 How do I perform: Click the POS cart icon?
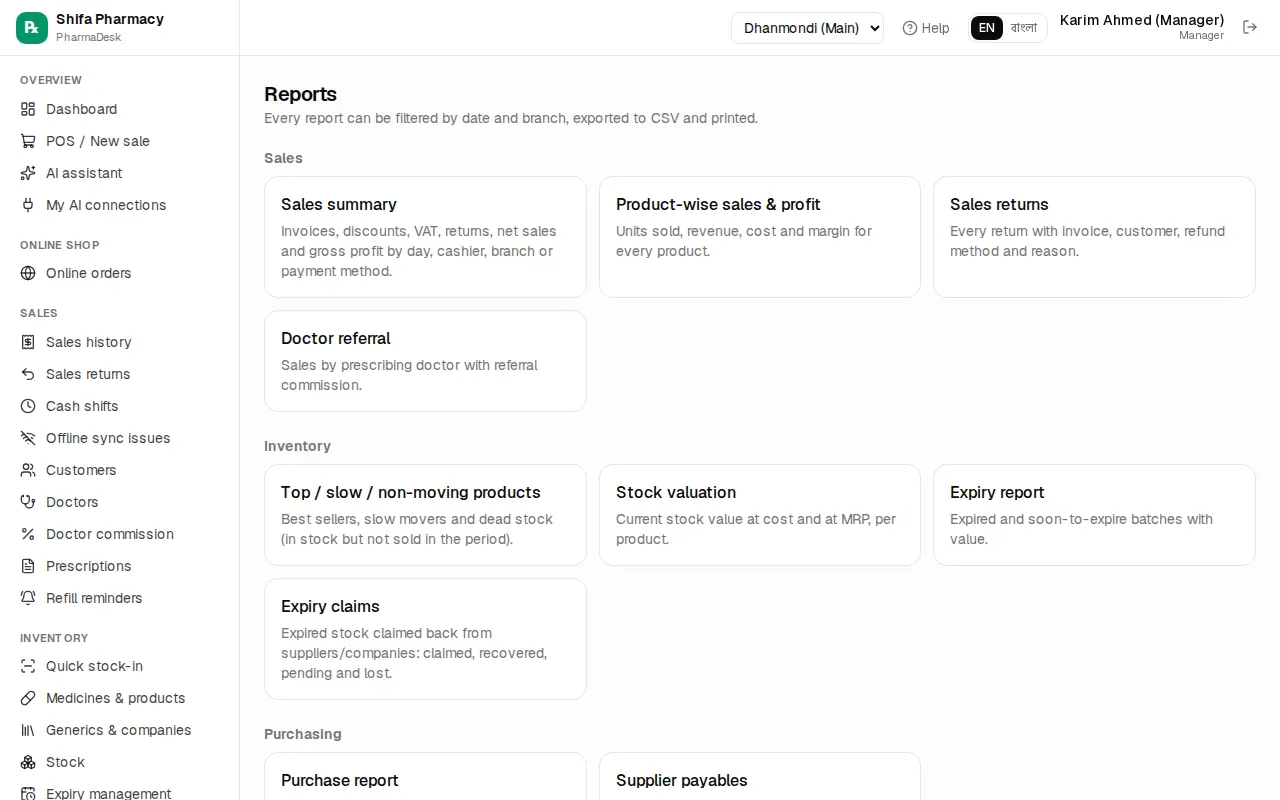(28, 141)
